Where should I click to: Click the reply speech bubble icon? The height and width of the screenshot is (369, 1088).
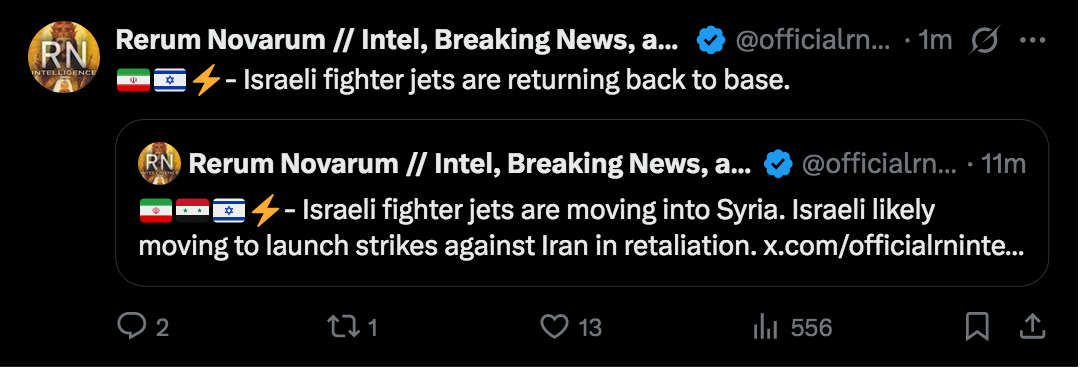131,327
